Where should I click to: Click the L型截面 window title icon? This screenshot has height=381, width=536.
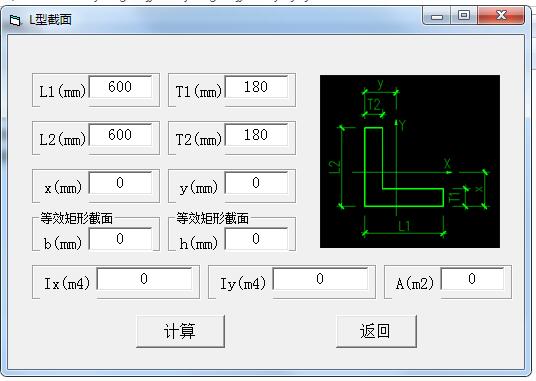[15, 20]
